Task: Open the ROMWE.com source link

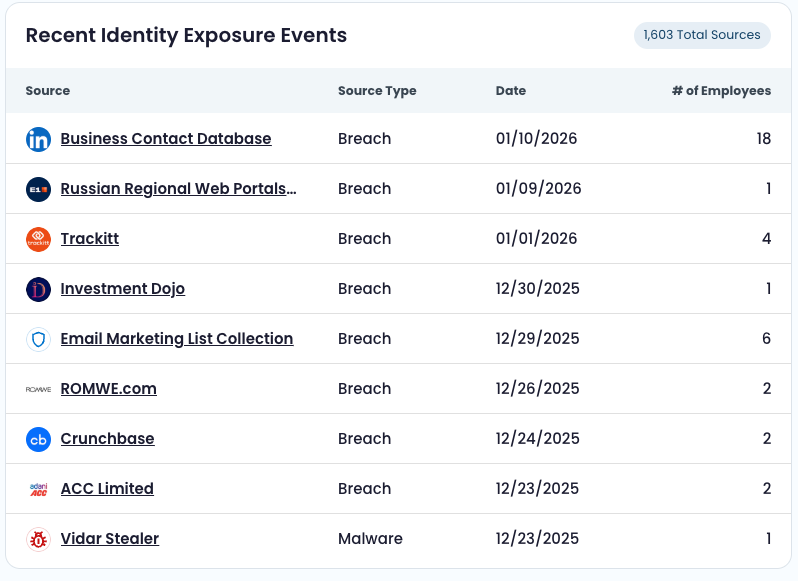Action: click(x=108, y=388)
